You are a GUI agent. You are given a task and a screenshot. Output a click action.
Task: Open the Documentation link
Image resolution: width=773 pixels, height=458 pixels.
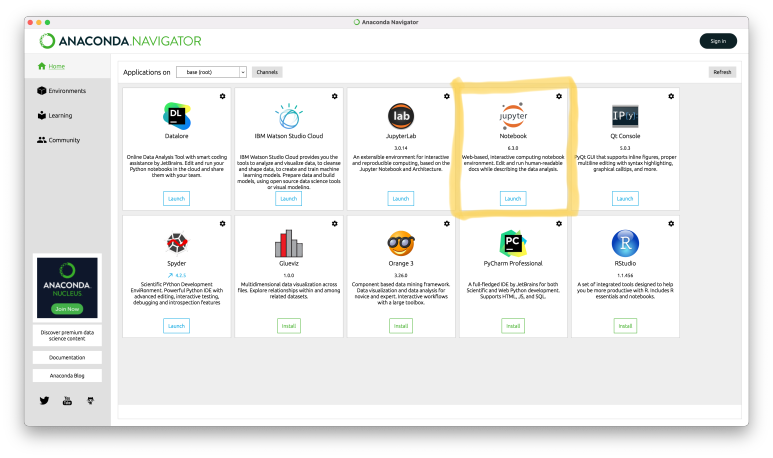(67, 357)
